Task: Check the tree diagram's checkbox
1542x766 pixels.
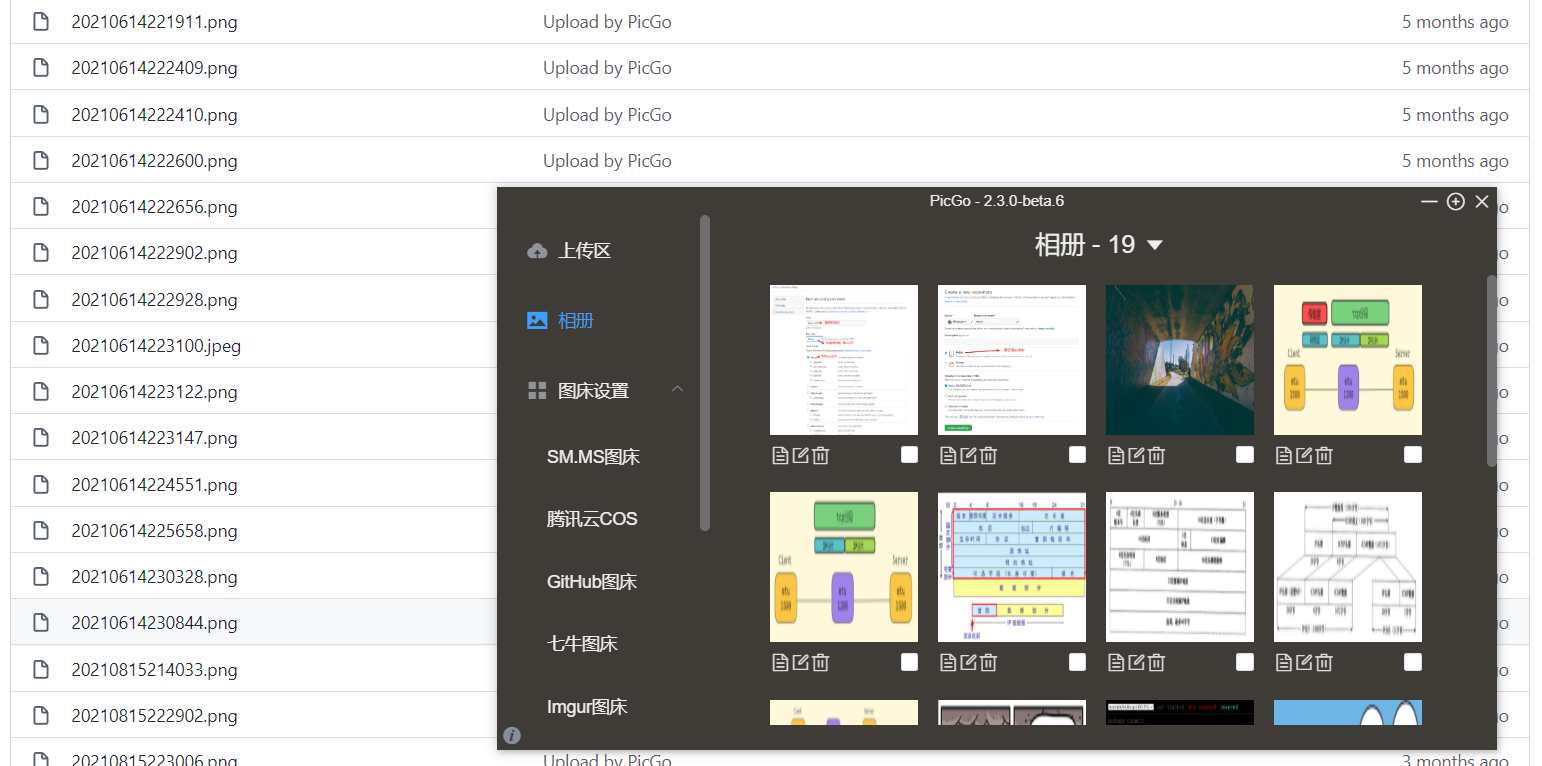Action: pos(1413,662)
